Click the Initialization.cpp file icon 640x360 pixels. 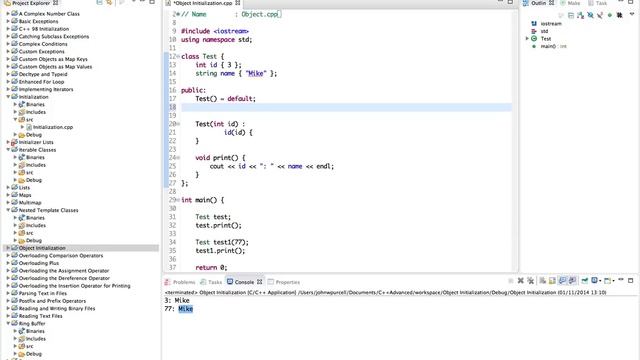point(29,127)
